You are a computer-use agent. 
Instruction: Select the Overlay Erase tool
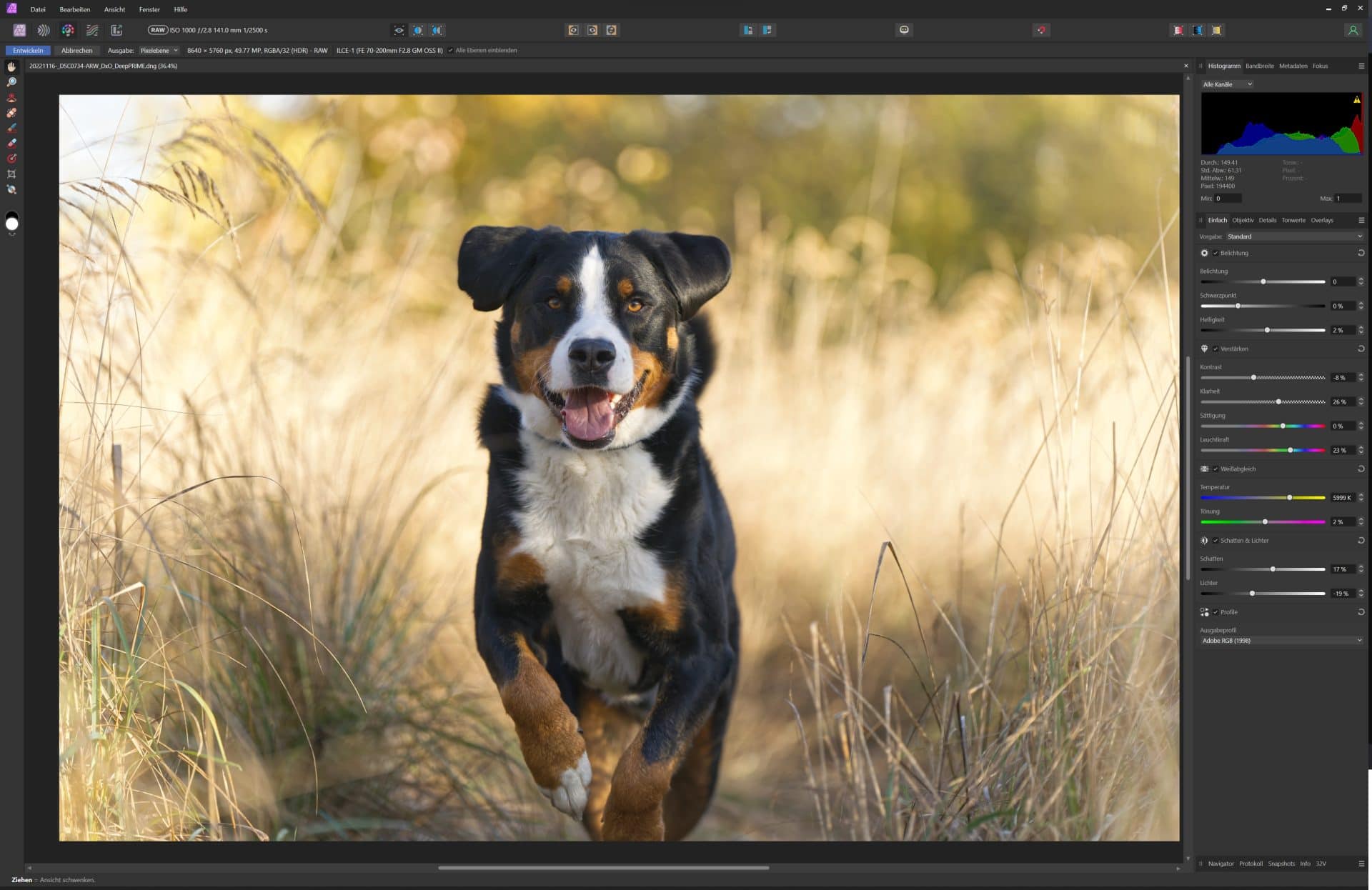click(x=11, y=143)
